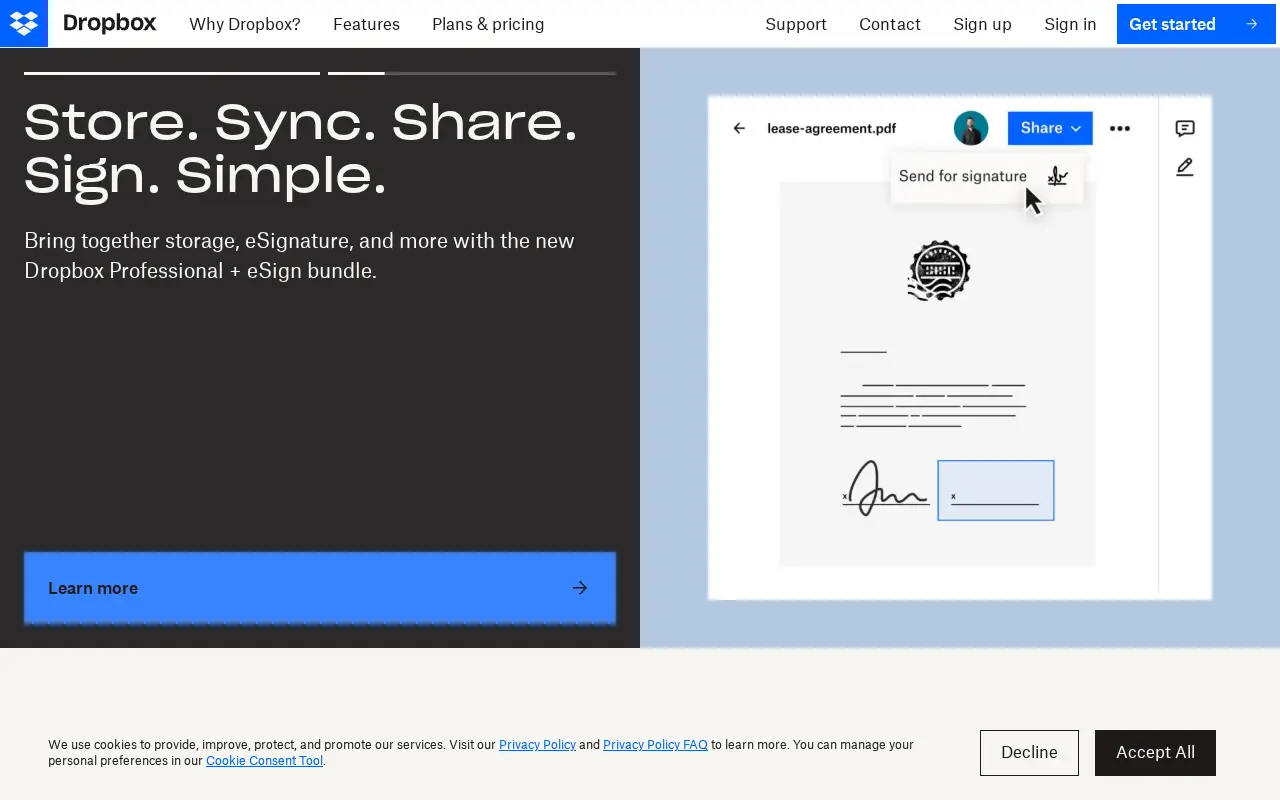This screenshot has width=1280, height=800.
Task: Click the three-dot more options icon
Action: [x=1120, y=128]
